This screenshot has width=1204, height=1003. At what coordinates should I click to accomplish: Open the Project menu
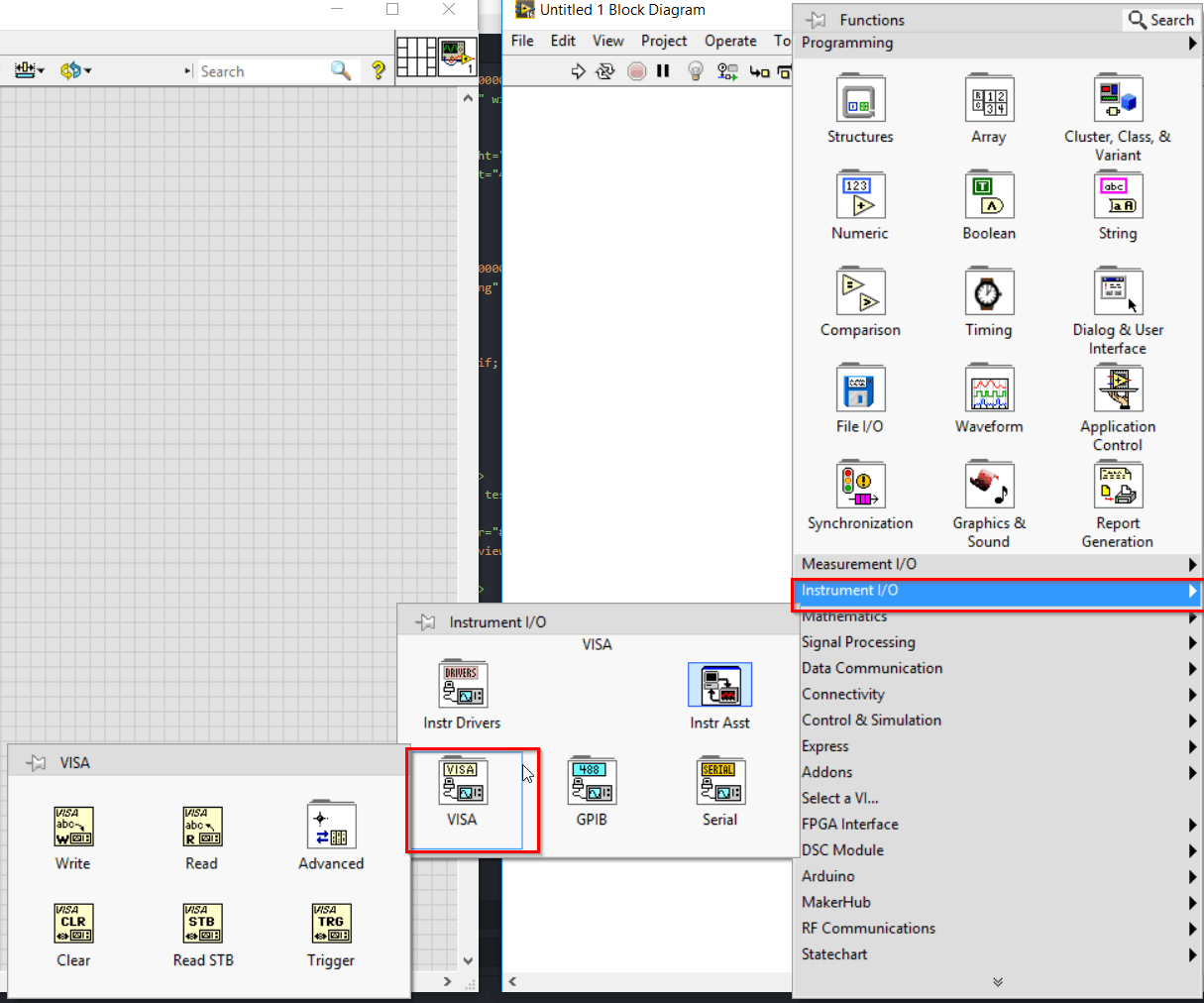point(663,41)
